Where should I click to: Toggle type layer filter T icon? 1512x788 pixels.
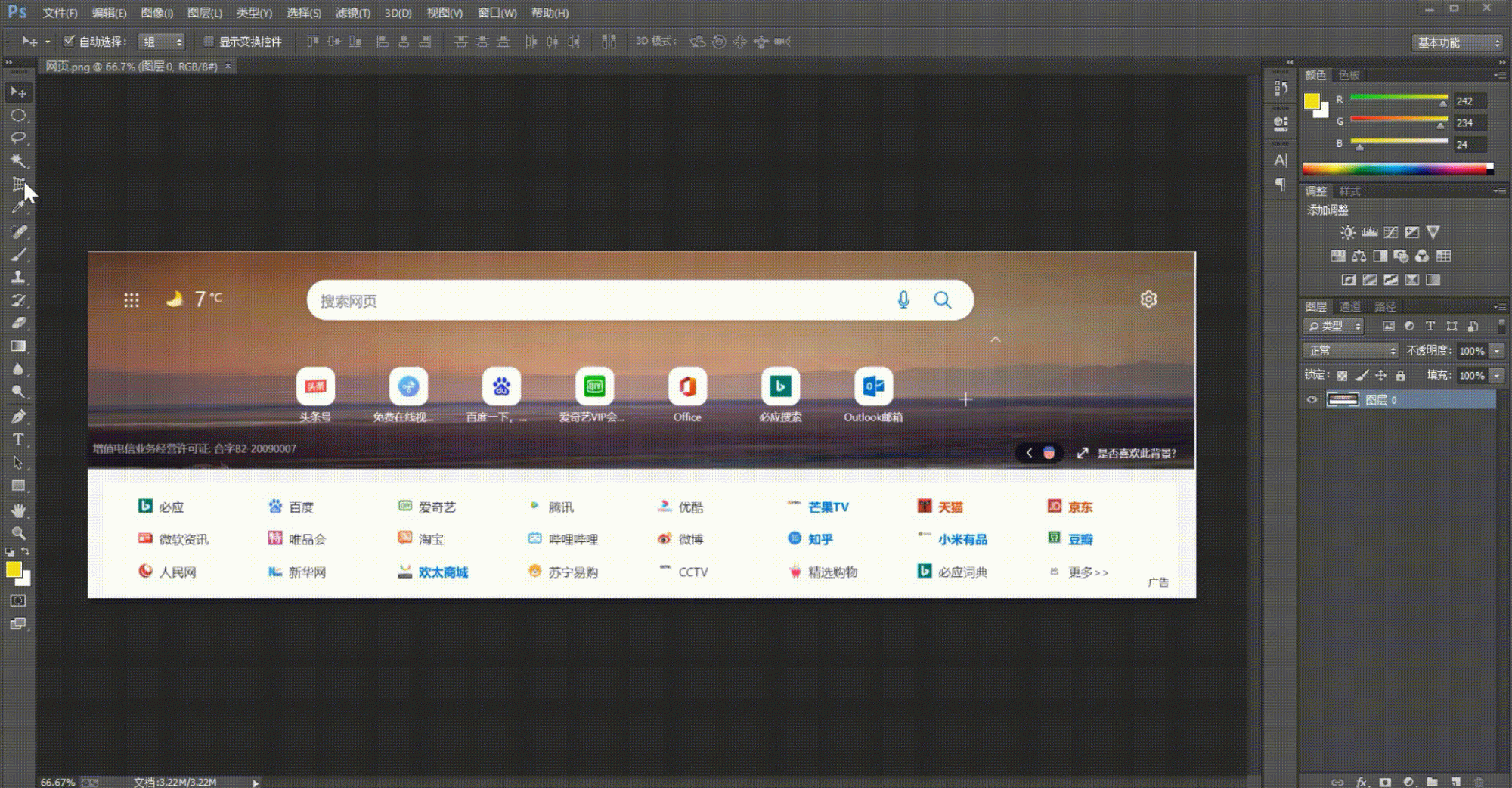click(1430, 327)
